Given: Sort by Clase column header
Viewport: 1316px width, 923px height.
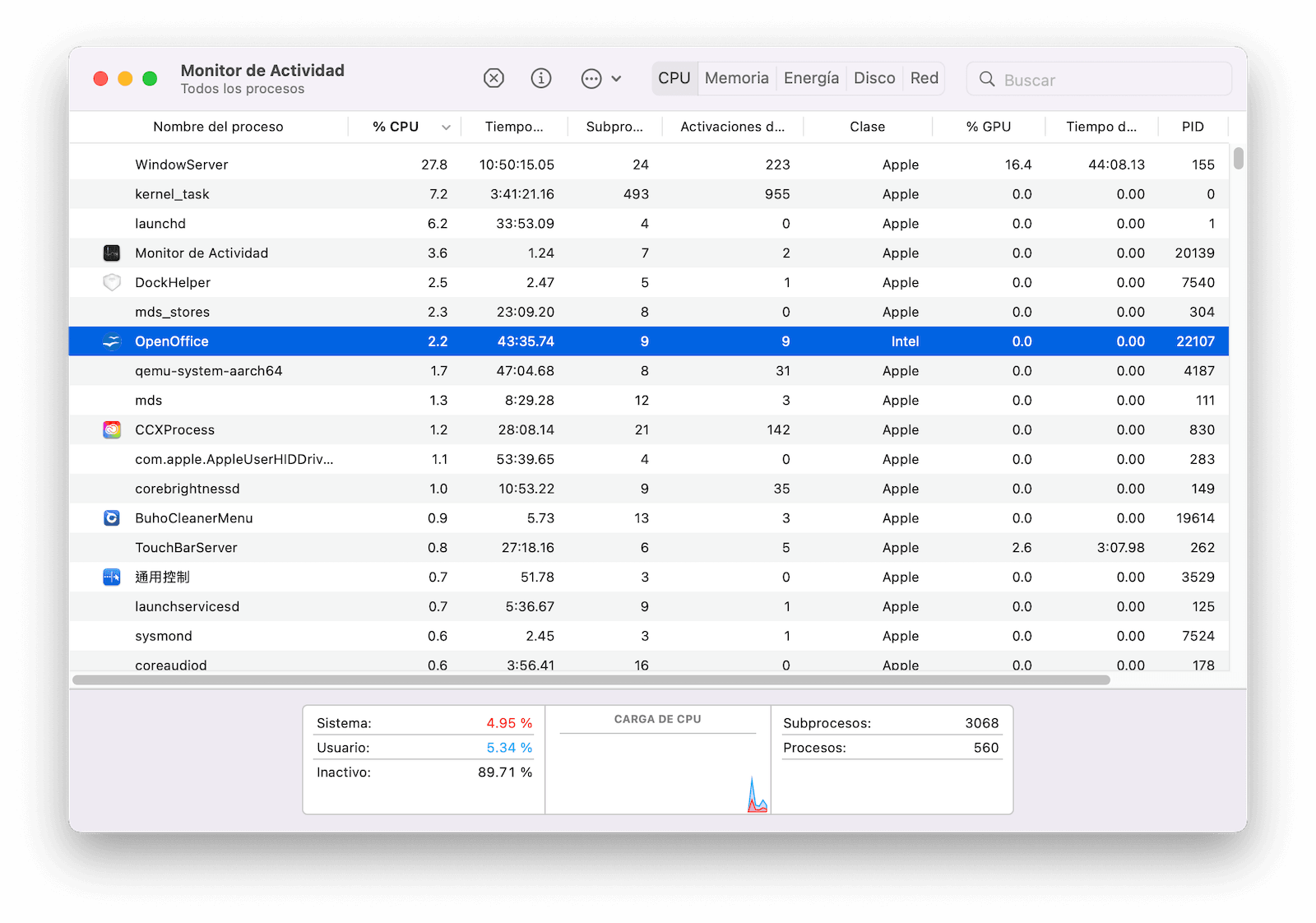Looking at the screenshot, I should tap(868, 127).
